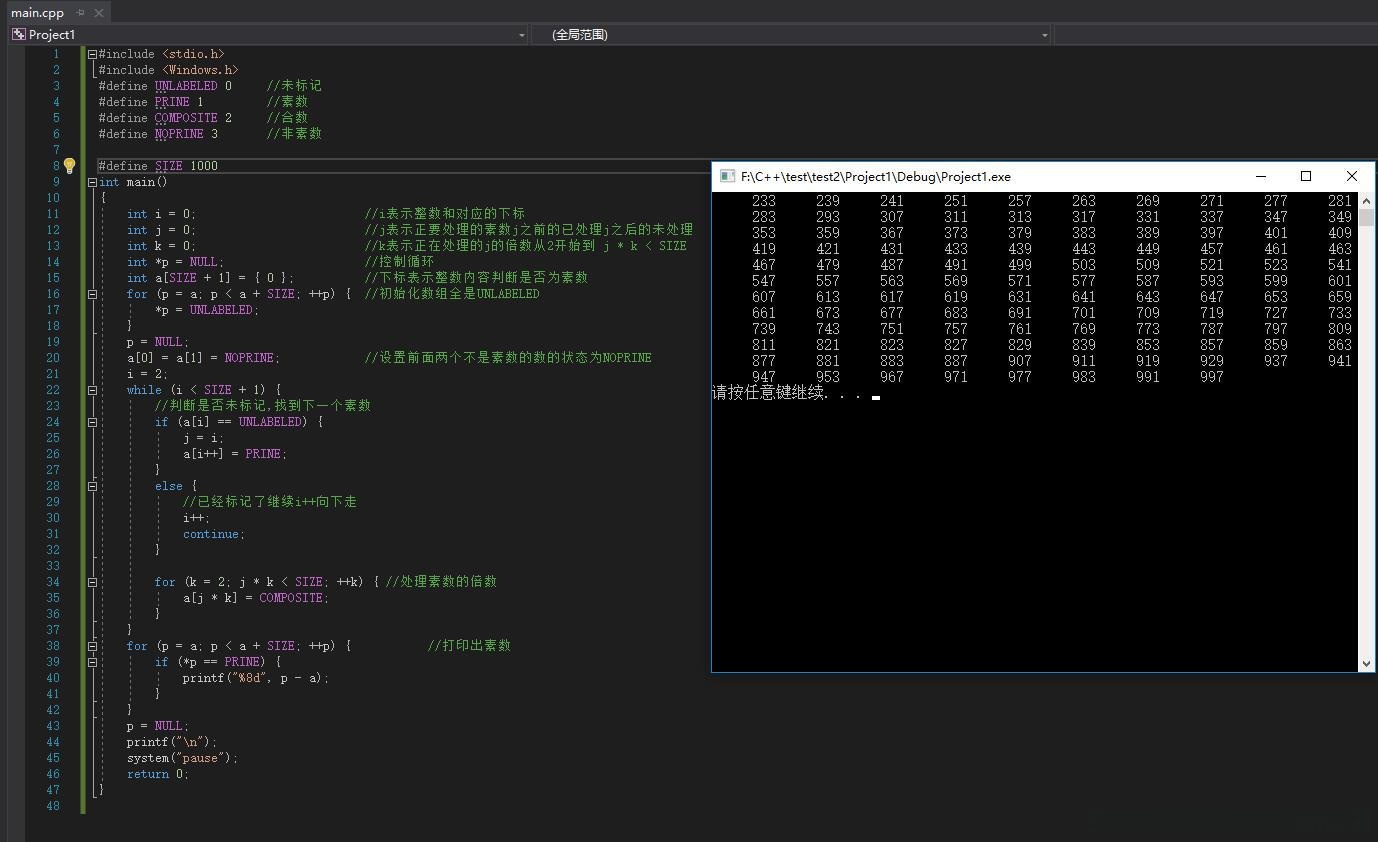Fold the else block at line 28

tap(92, 486)
